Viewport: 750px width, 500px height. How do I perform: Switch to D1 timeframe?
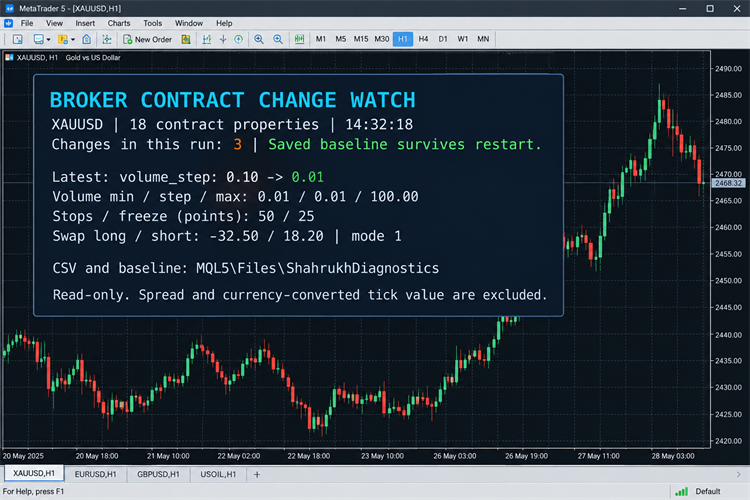click(443, 39)
